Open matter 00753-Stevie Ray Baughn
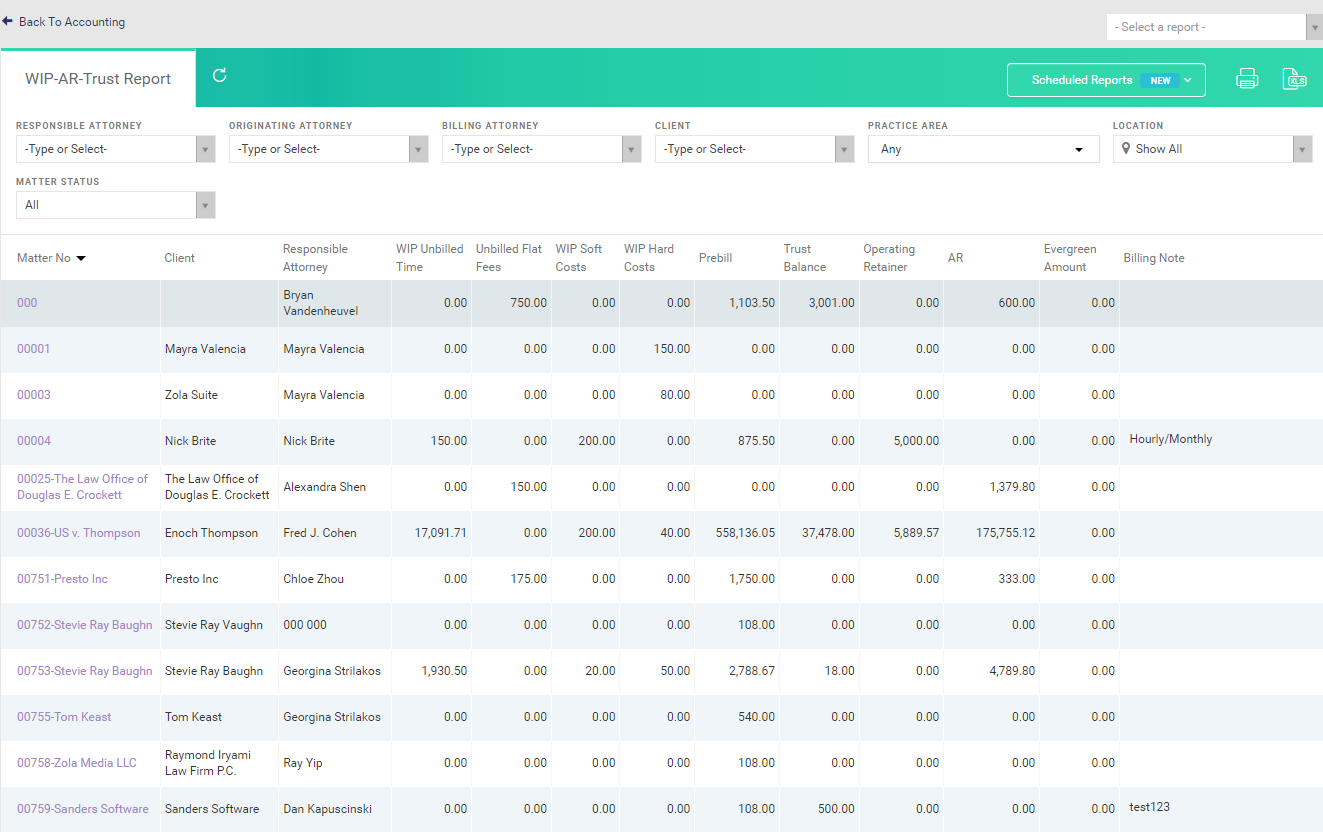This screenshot has width=1323, height=832. [85, 671]
